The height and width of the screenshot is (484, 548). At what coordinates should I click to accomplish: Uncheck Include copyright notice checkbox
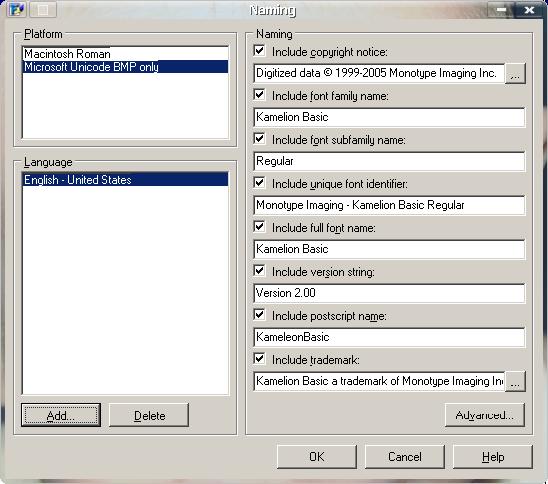tap(259, 51)
